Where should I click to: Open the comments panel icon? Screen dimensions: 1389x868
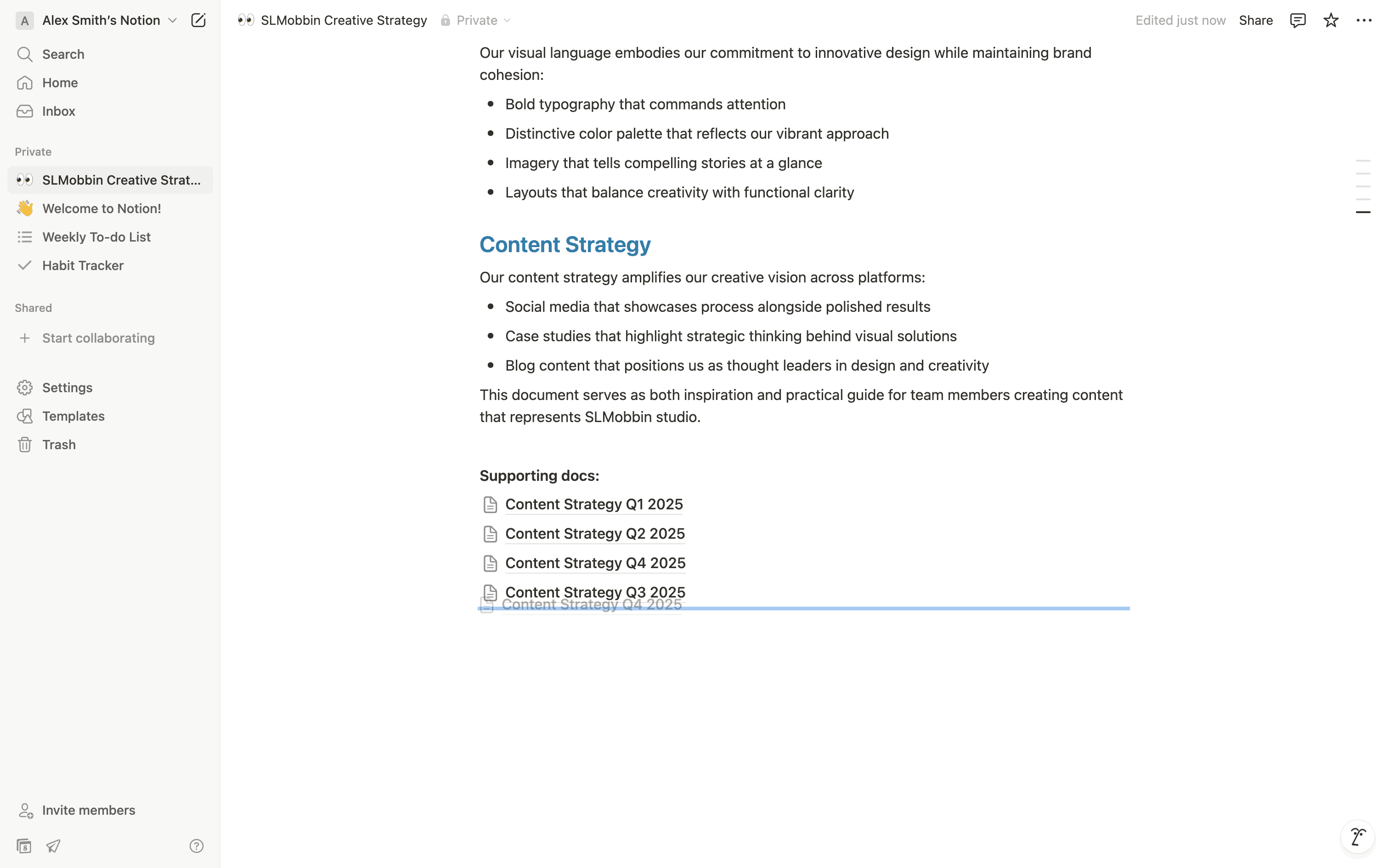[x=1297, y=21]
